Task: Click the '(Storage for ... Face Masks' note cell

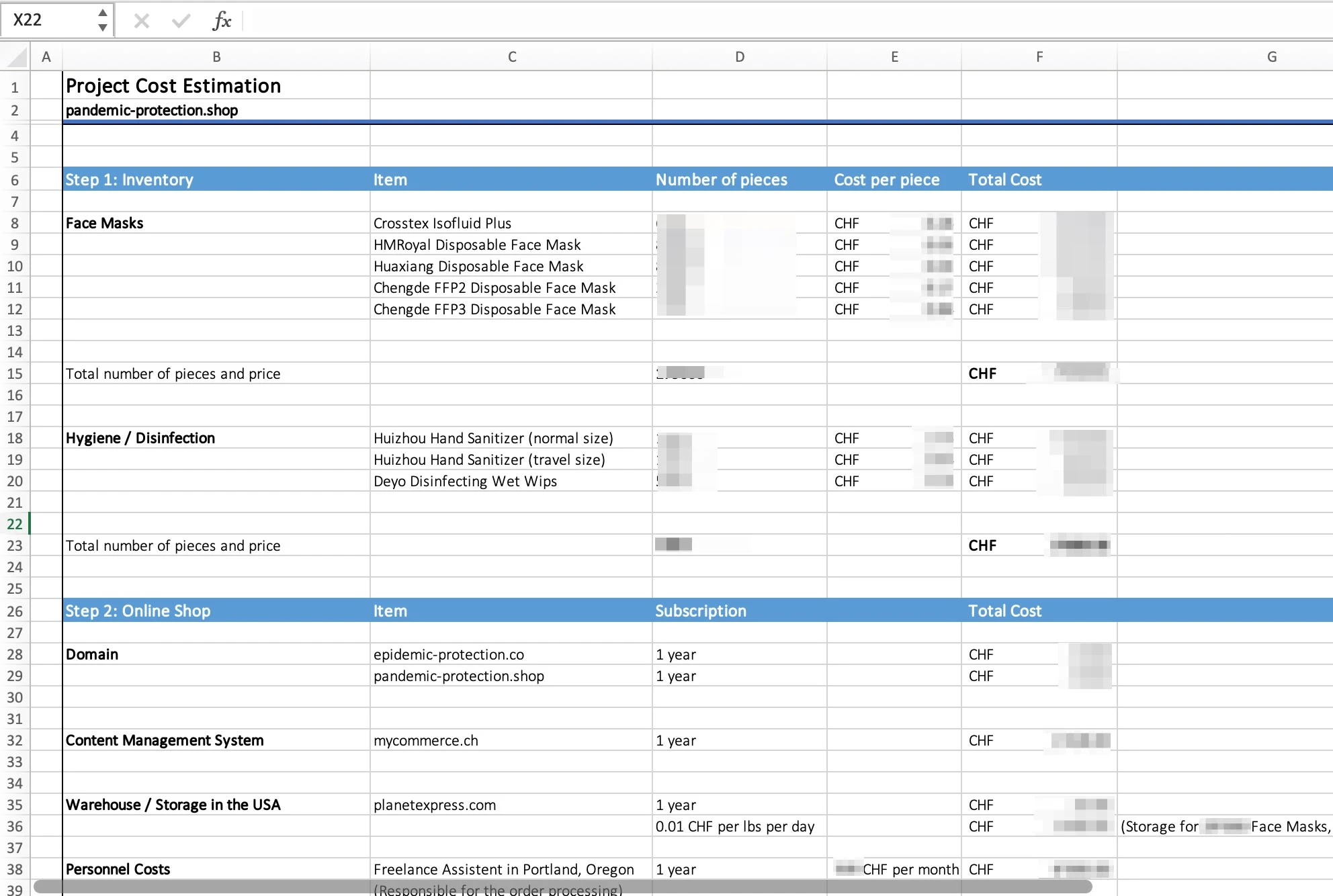Action: point(1225,826)
